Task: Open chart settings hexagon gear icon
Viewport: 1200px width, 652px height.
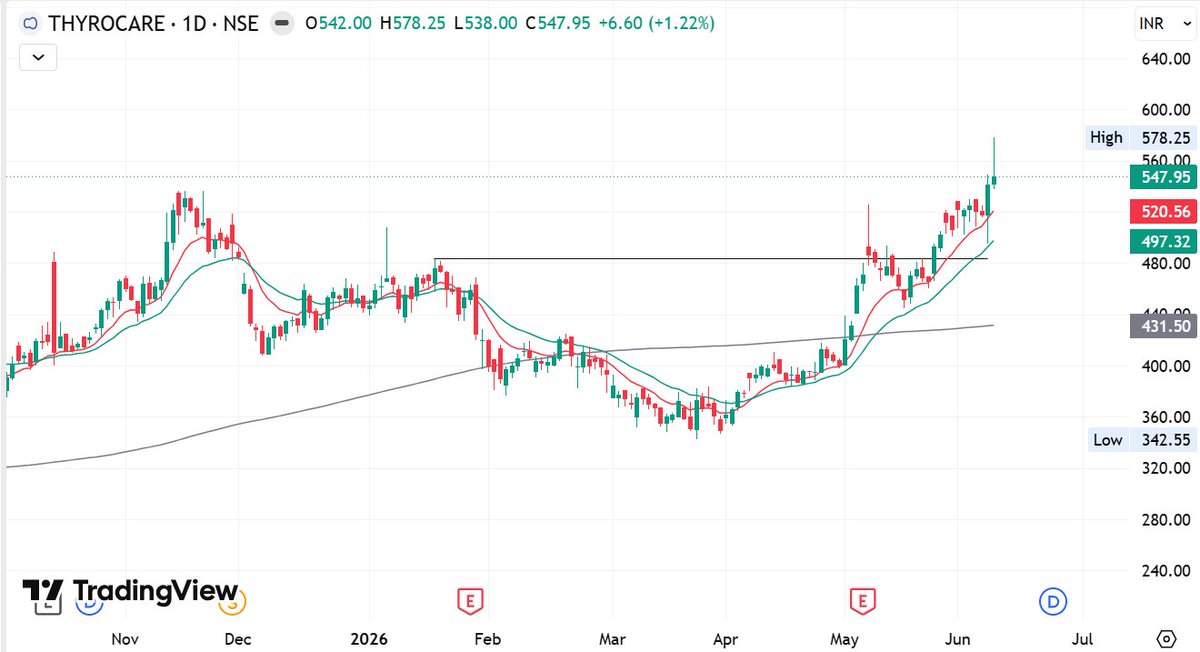Action: coord(1165,638)
